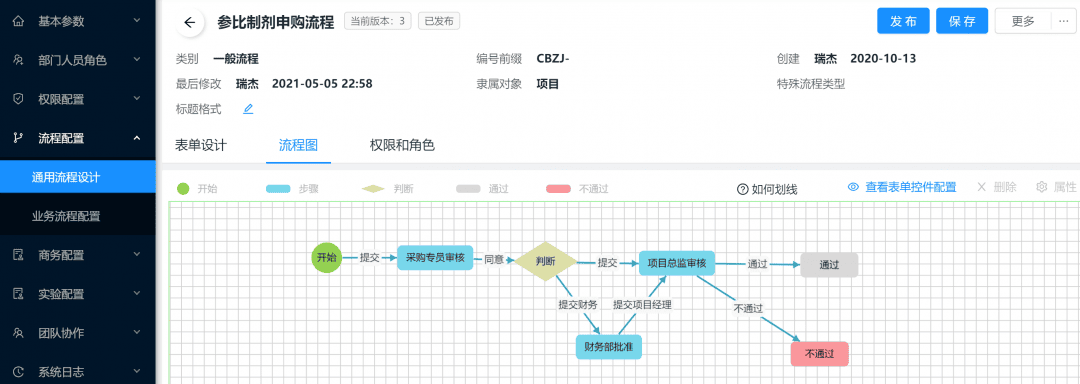Expand the 权限配置 chevron

click(x=137, y=99)
